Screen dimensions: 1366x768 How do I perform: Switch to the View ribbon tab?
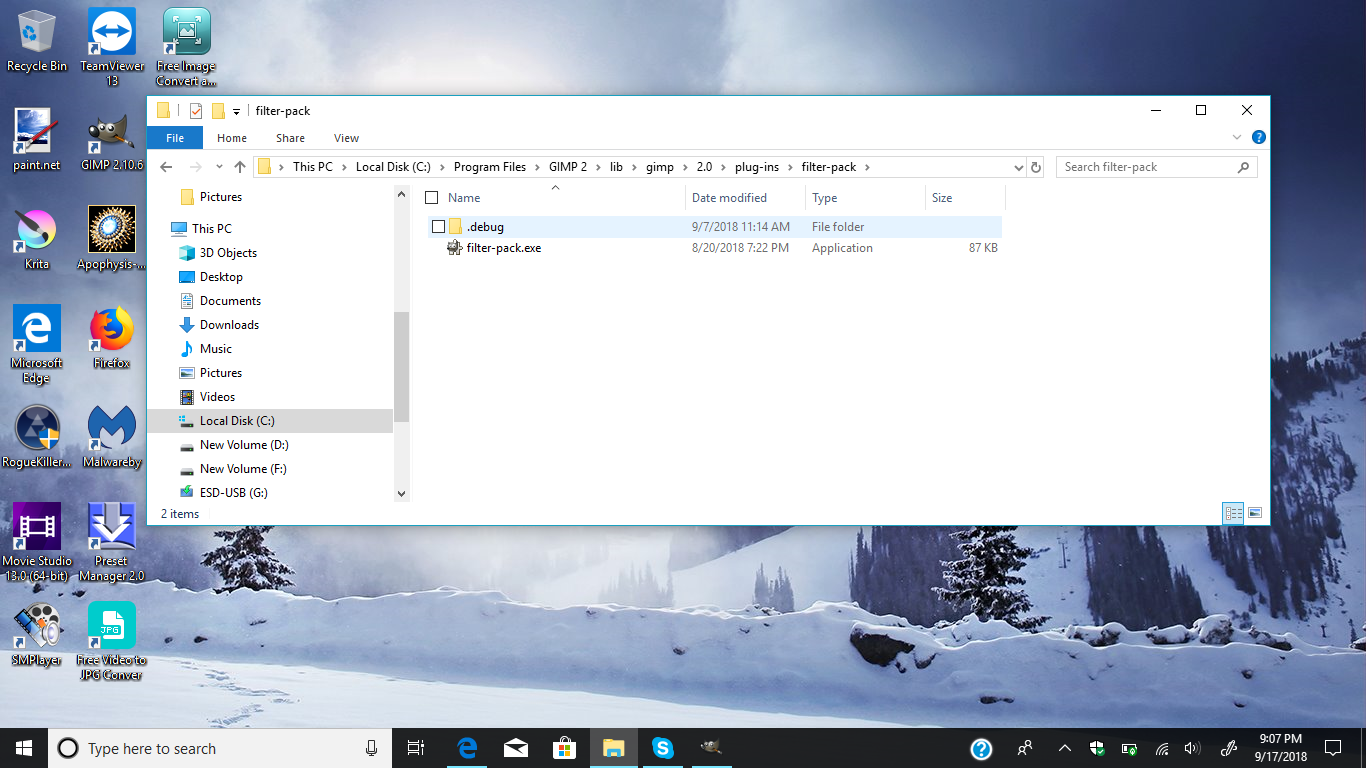click(346, 138)
